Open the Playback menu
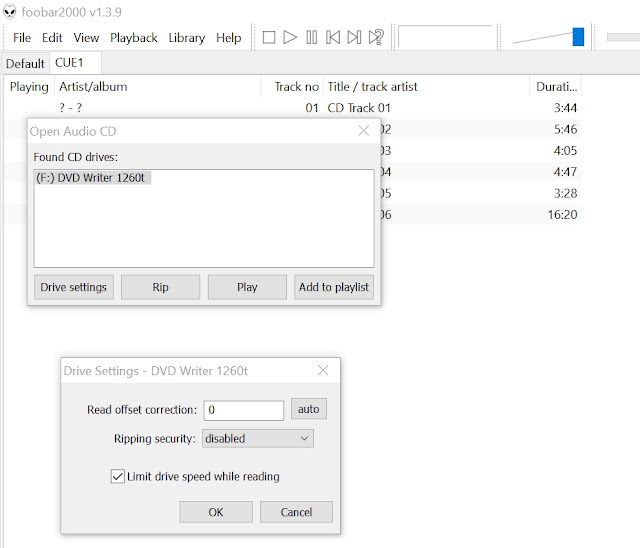This screenshot has height=548, width=640. pyautogui.click(x=133, y=38)
